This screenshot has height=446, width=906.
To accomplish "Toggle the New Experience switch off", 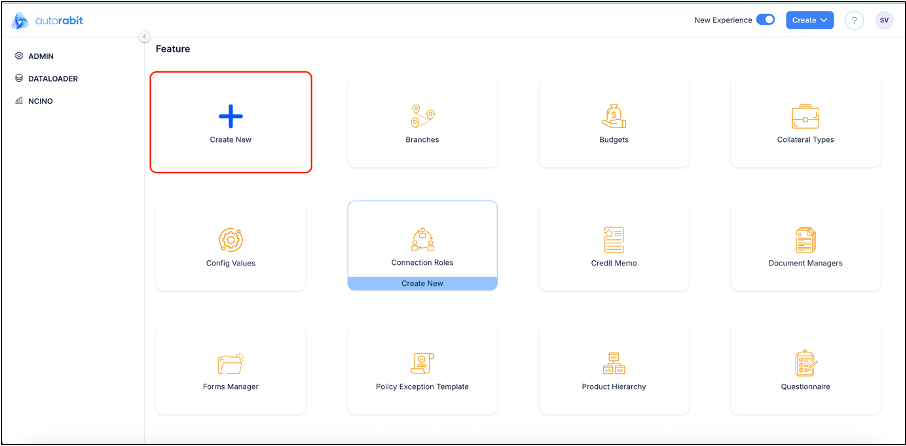I will [765, 20].
